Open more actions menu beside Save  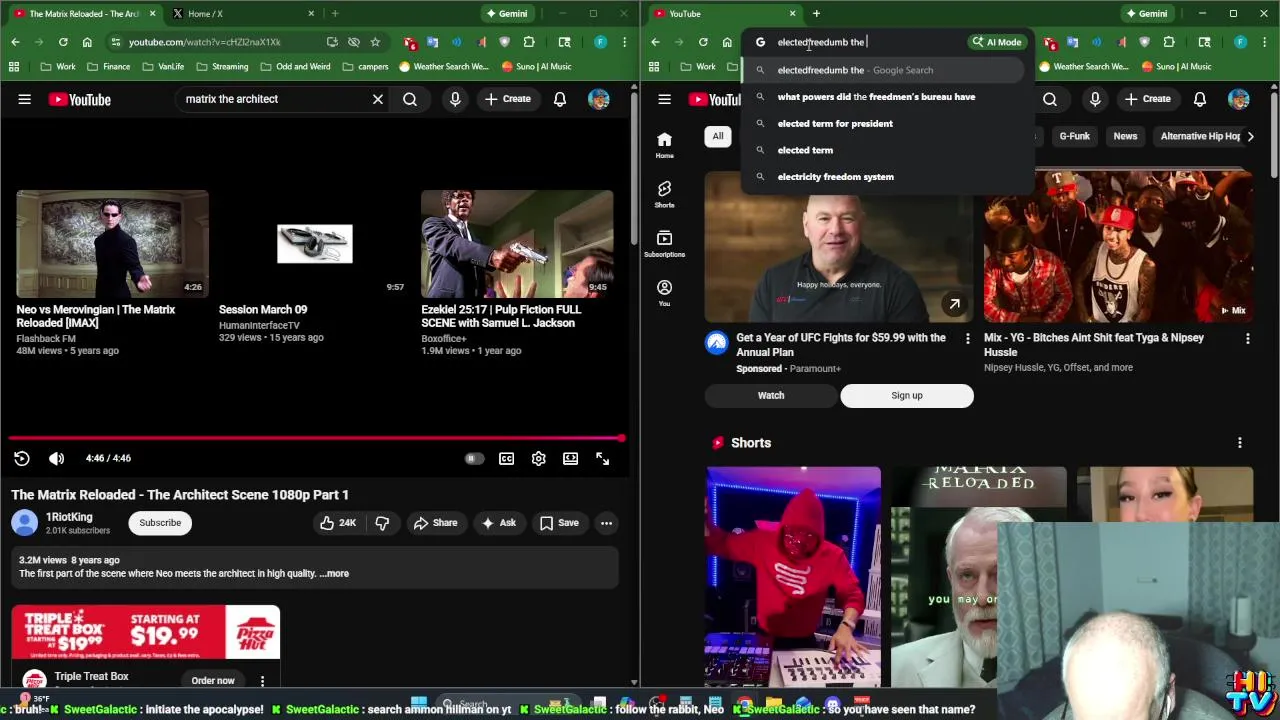[x=606, y=523]
